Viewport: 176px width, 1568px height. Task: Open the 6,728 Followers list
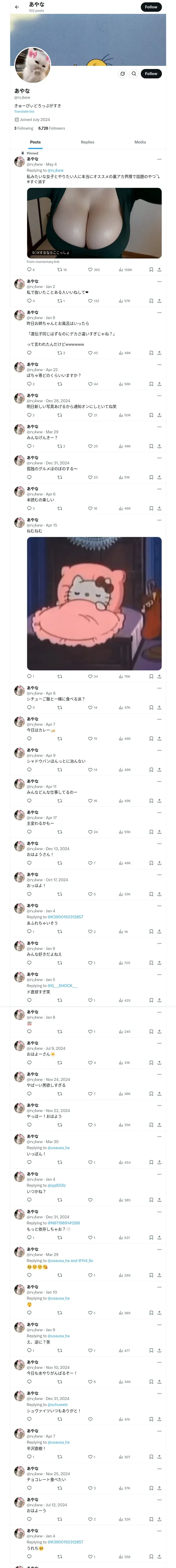52,128
